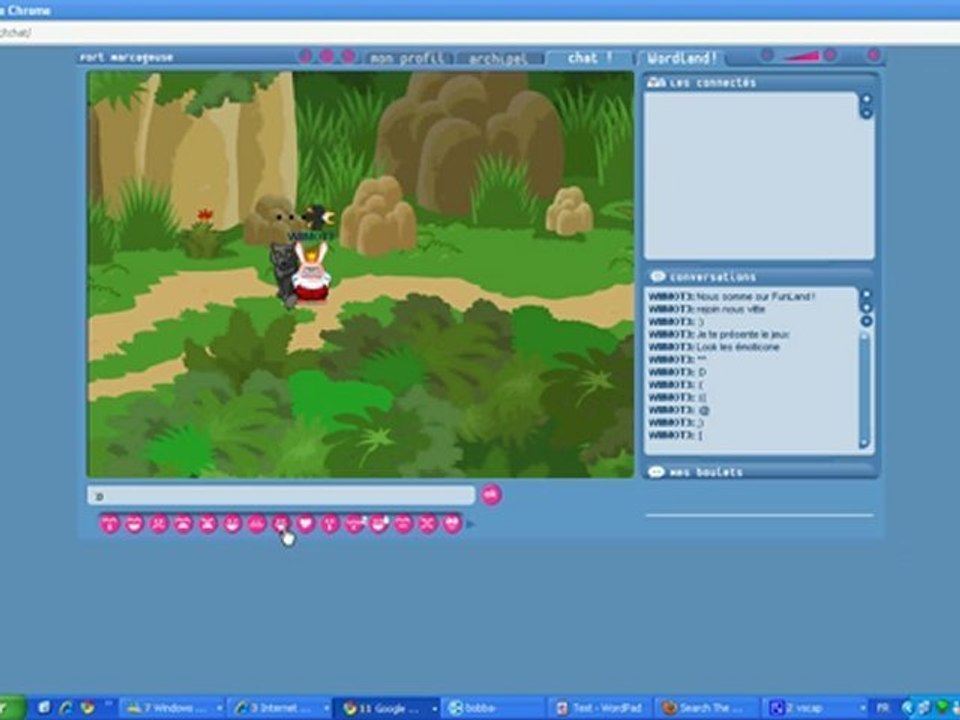Insert the first pink emoticon in the row

110,523
